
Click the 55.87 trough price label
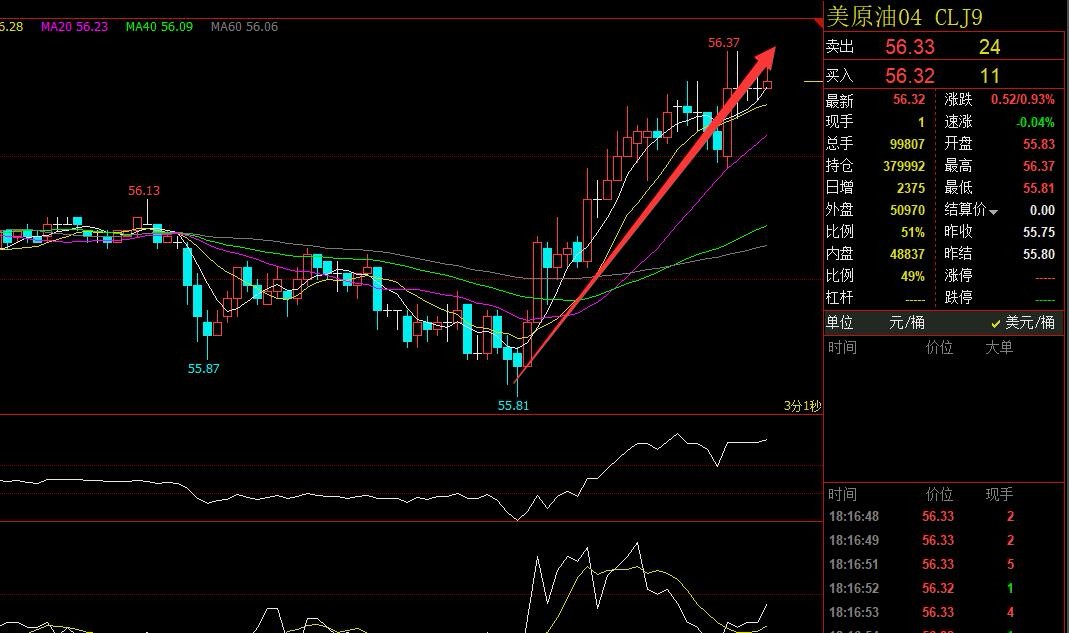[x=203, y=368]
